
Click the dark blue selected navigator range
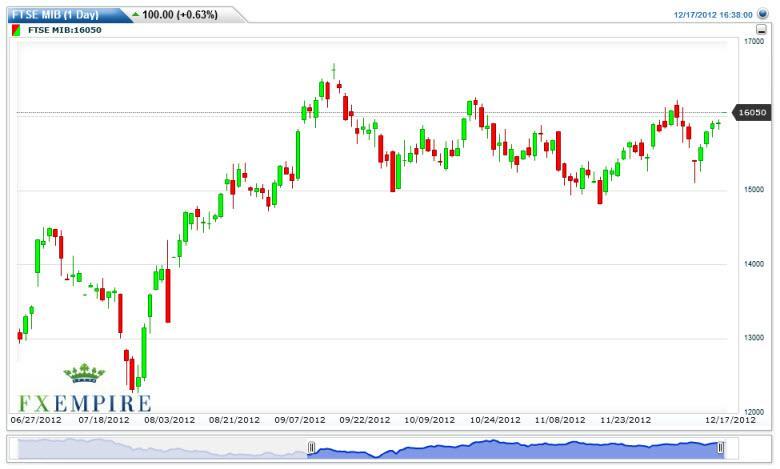[515, 448]
